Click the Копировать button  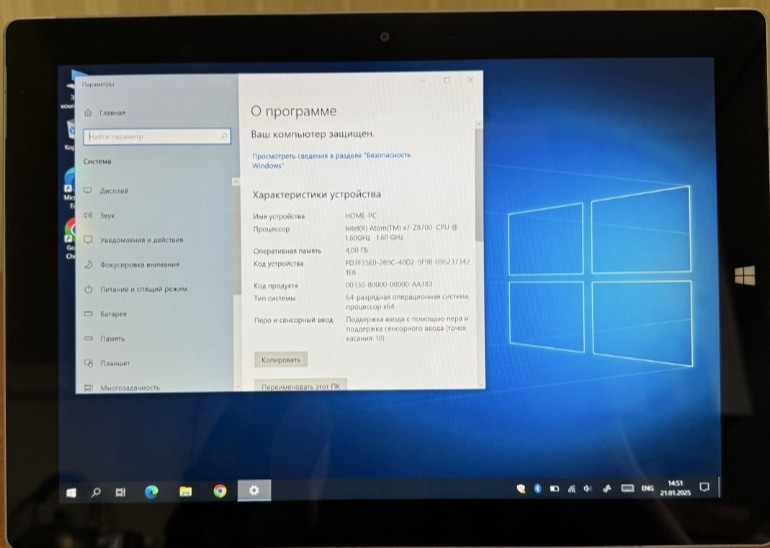point(281,359)
